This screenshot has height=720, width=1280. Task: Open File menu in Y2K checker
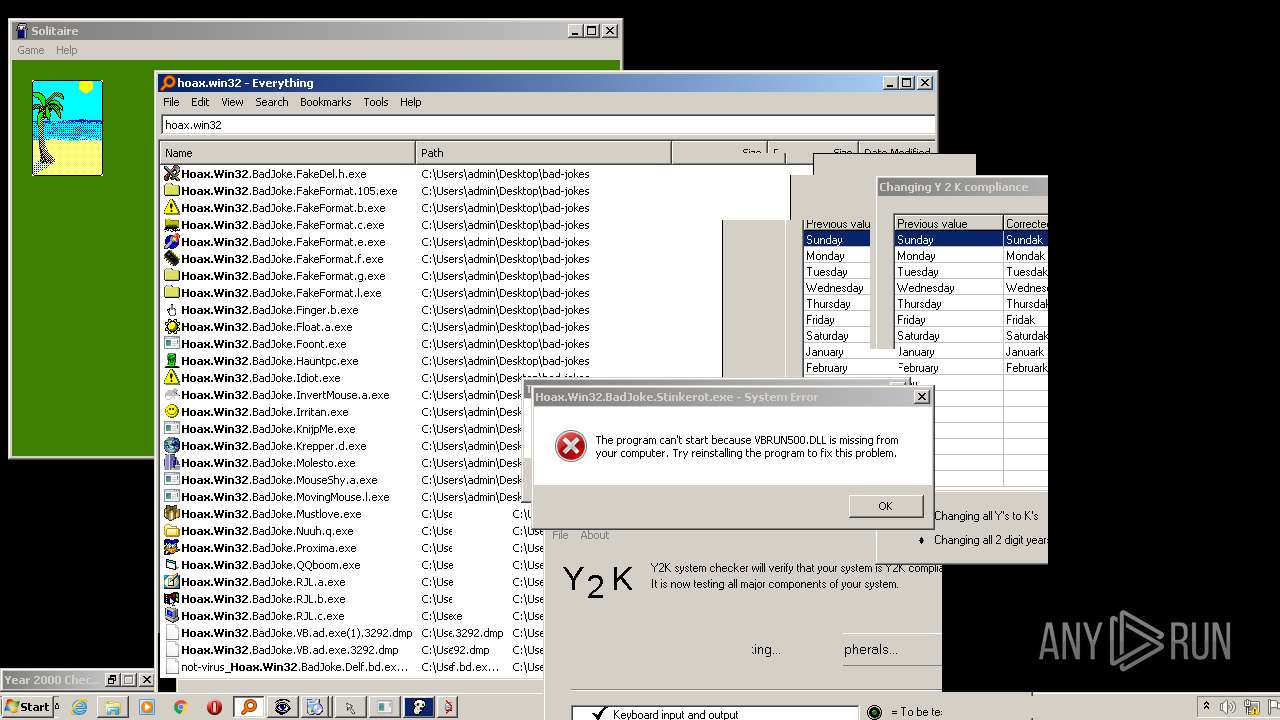click(x=560, y=535)
